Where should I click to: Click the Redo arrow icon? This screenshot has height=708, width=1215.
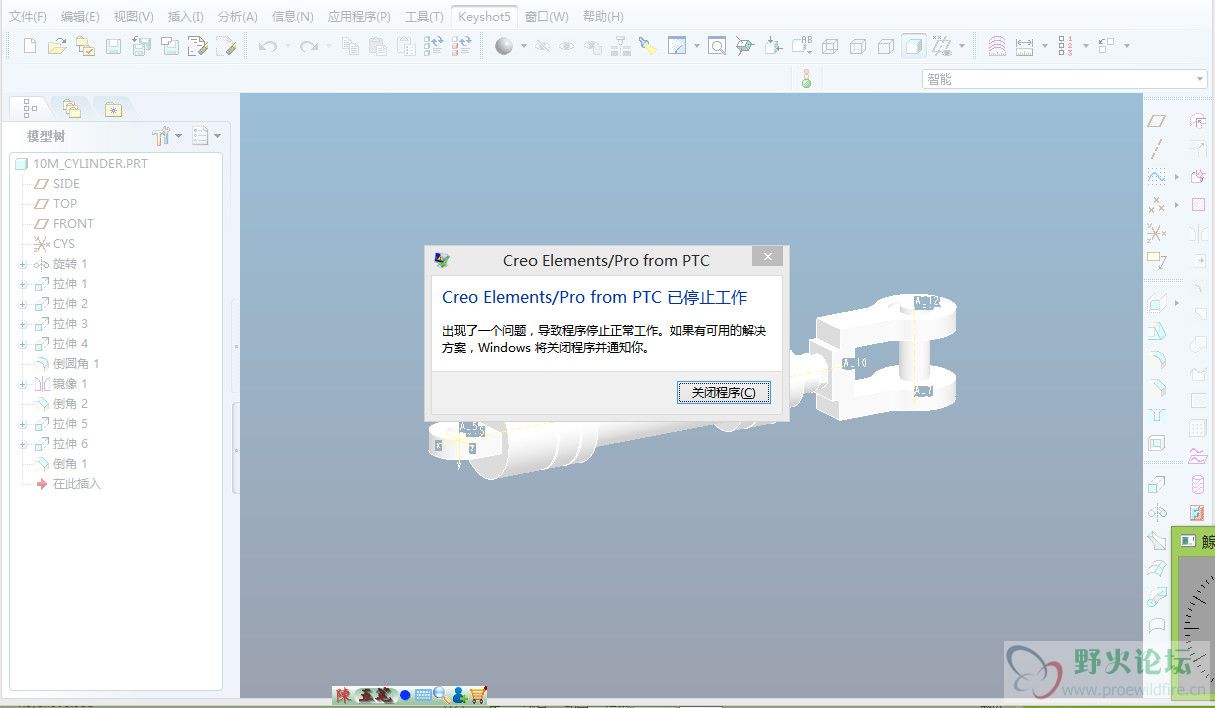click(x=309, y=46)
